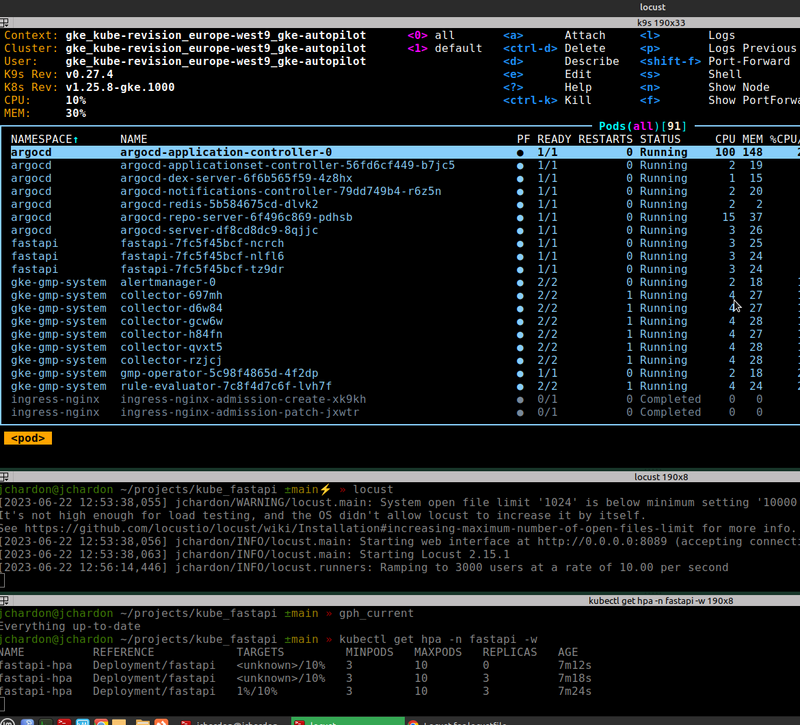This screenshot has height=725, width=800.
Task: Click NAMESPACE sort arrow indicator
Action: point(76,139)
